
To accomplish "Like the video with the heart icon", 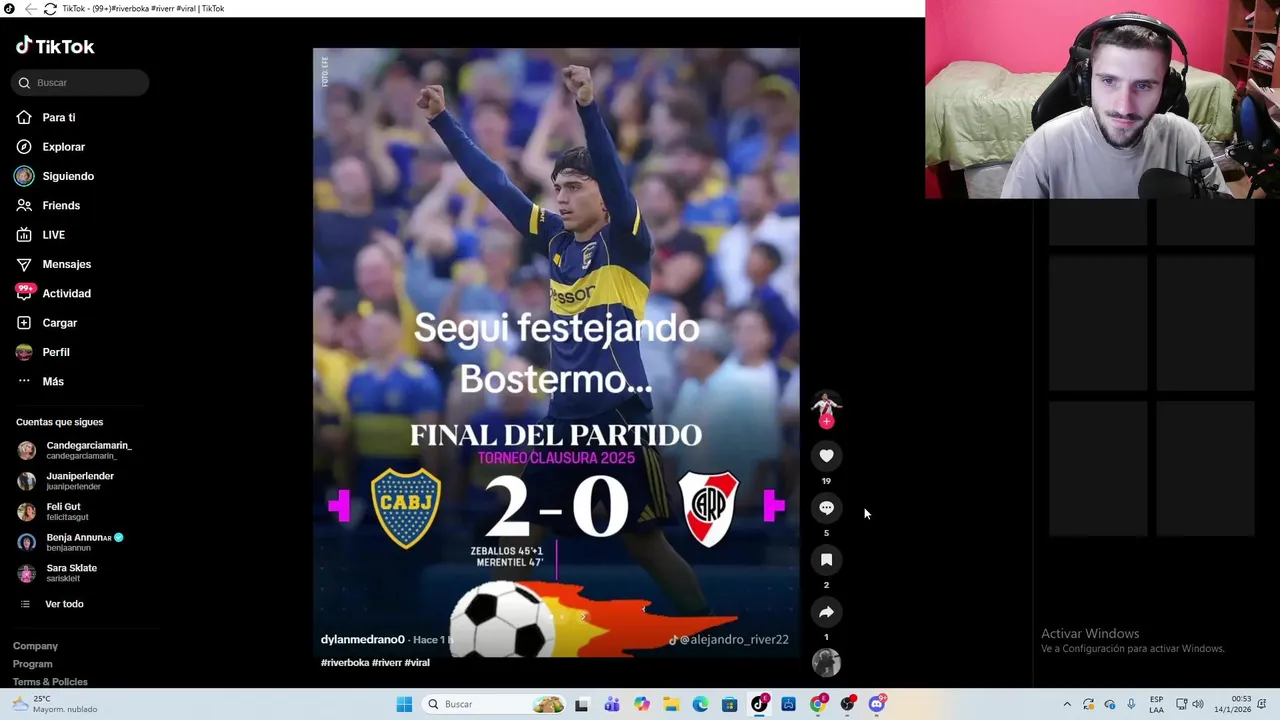I will point(826,456).
